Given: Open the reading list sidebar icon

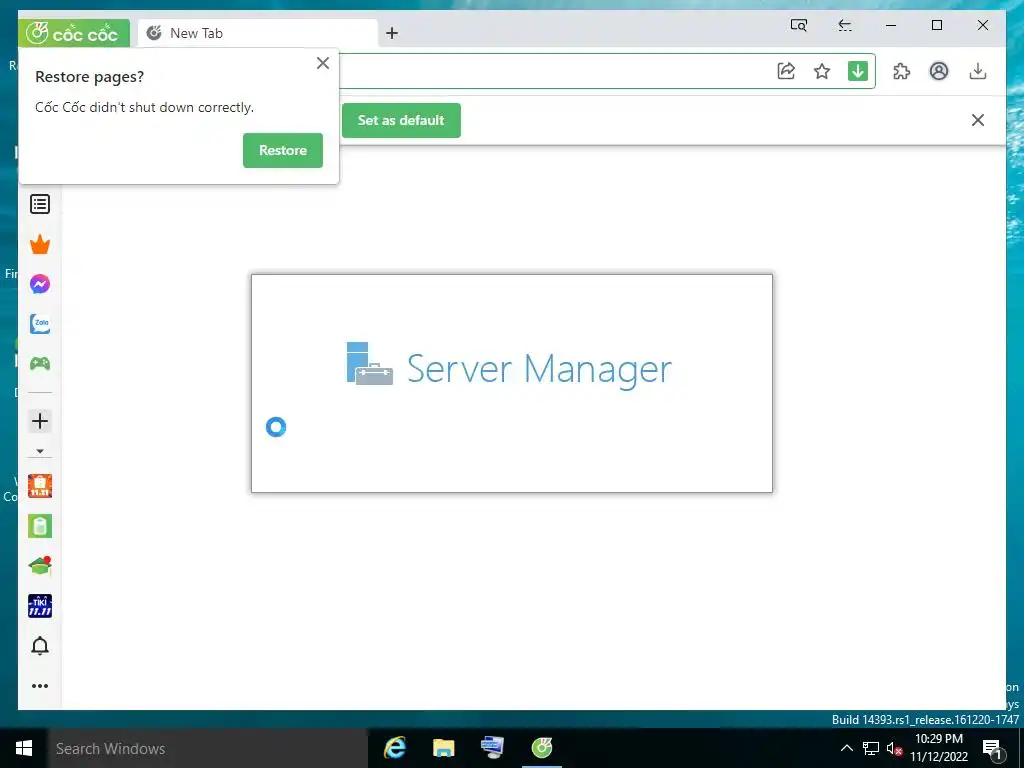Looking at the screenshot, I should coord(40,204).
